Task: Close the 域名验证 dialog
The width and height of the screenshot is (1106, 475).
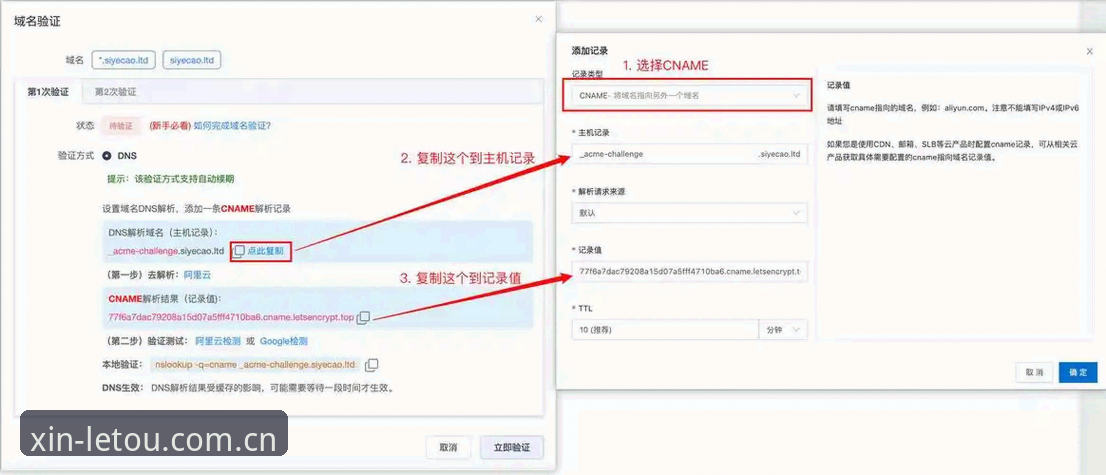Action: [x=539, y=19]
